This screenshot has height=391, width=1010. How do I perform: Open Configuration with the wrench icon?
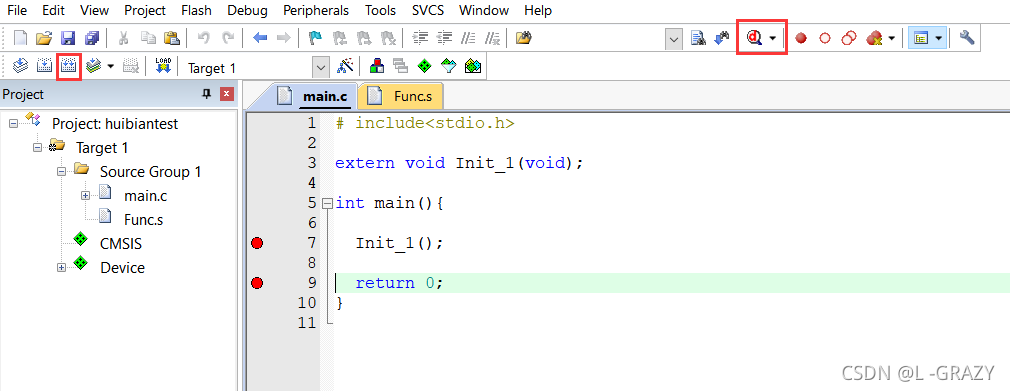966,38
